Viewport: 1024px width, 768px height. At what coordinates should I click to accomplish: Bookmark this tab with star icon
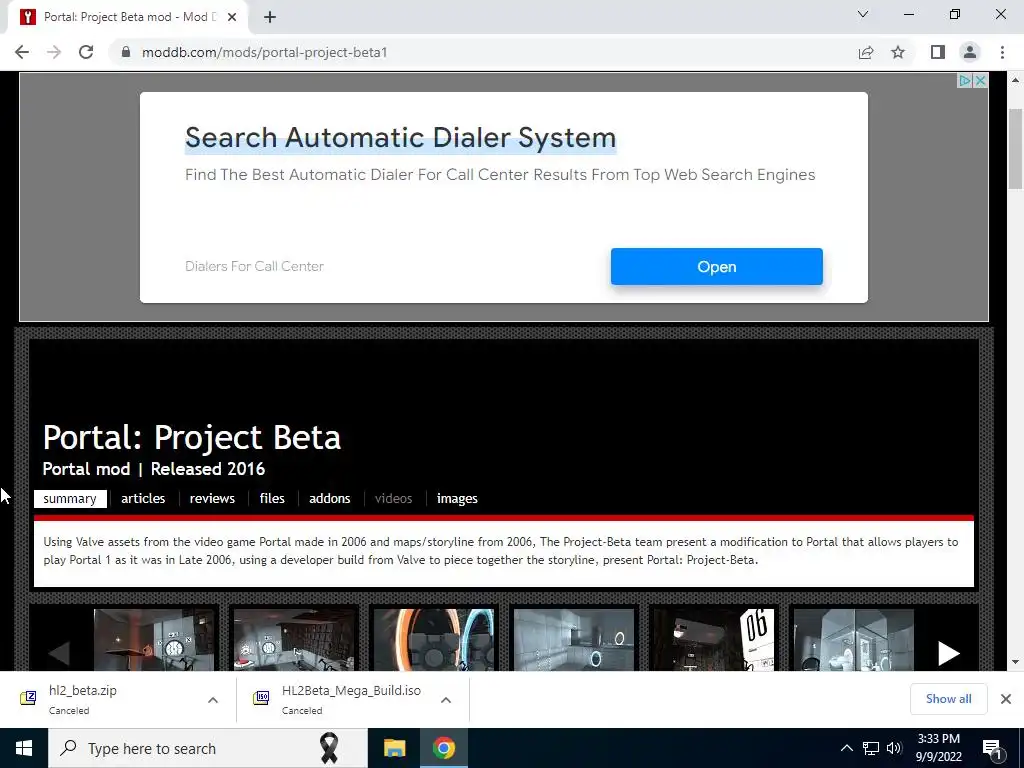pos(898,52)
